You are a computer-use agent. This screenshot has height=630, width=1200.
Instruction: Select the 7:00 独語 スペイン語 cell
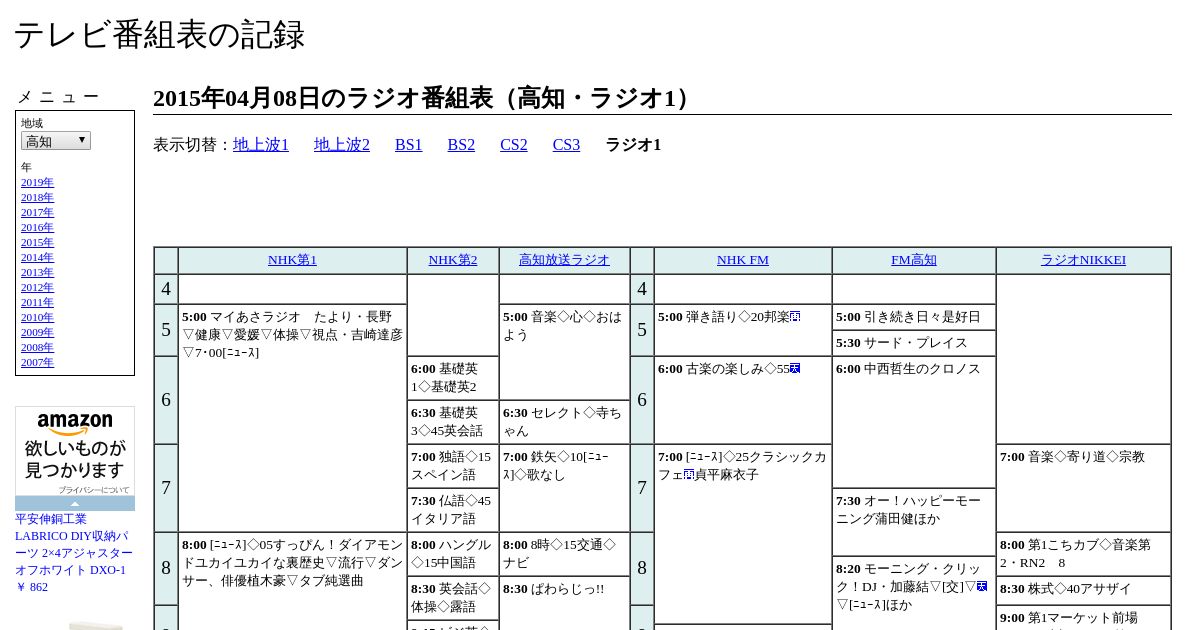pyautogui.click(x=453, y=466)
